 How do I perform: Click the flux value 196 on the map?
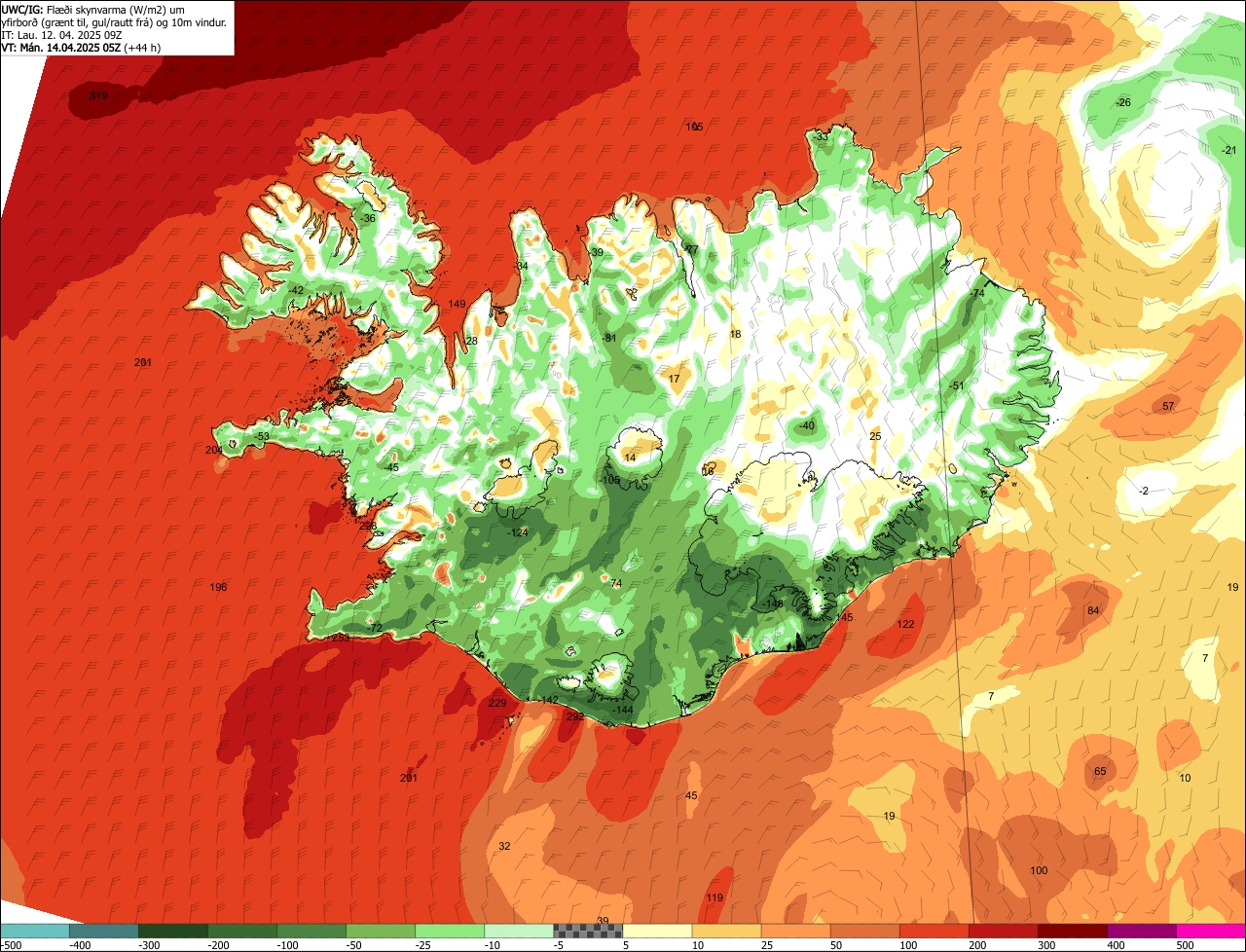point(218,587)
